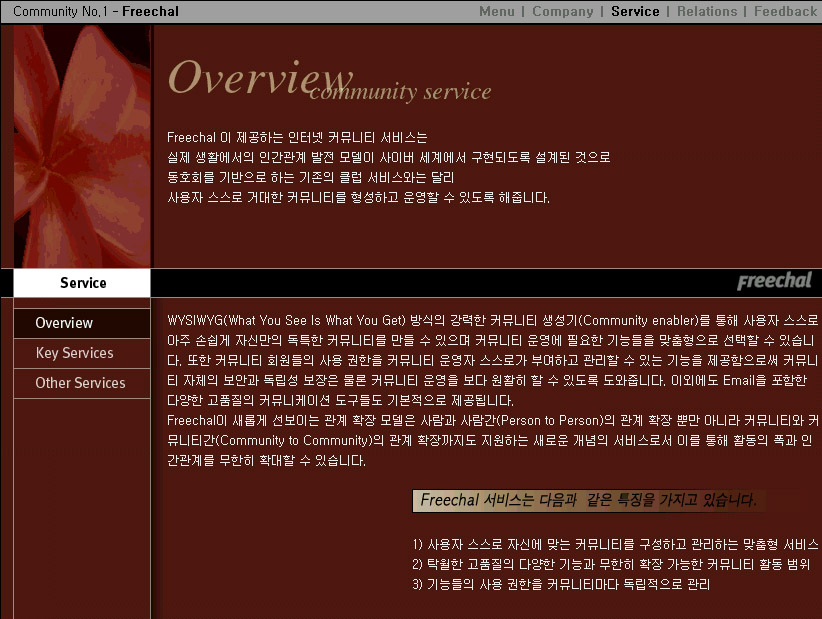Image resolution: width=822 pixels, height=619 pixels.
Task: Open Other Services in the sidebar
Action: pyautogui.click(x=82, y=383)
